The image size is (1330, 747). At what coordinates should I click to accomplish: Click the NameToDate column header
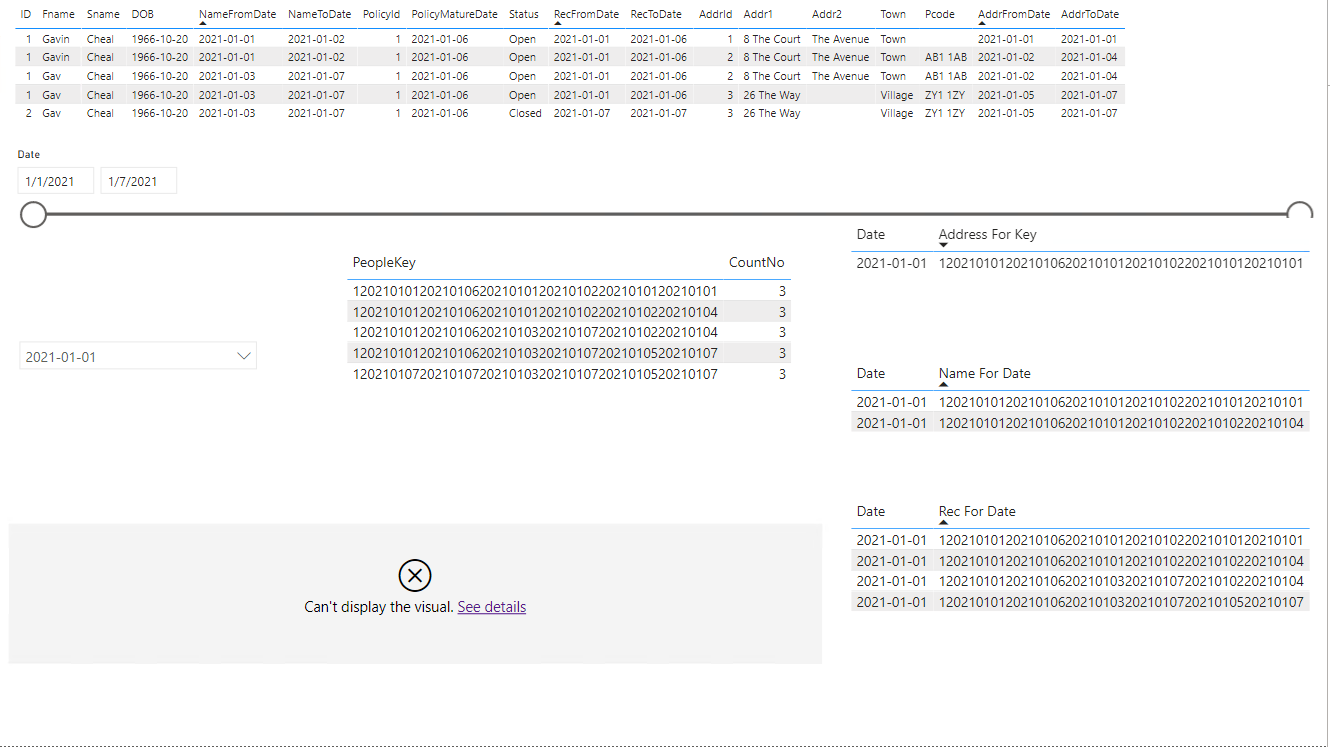(x=319, y=14)
